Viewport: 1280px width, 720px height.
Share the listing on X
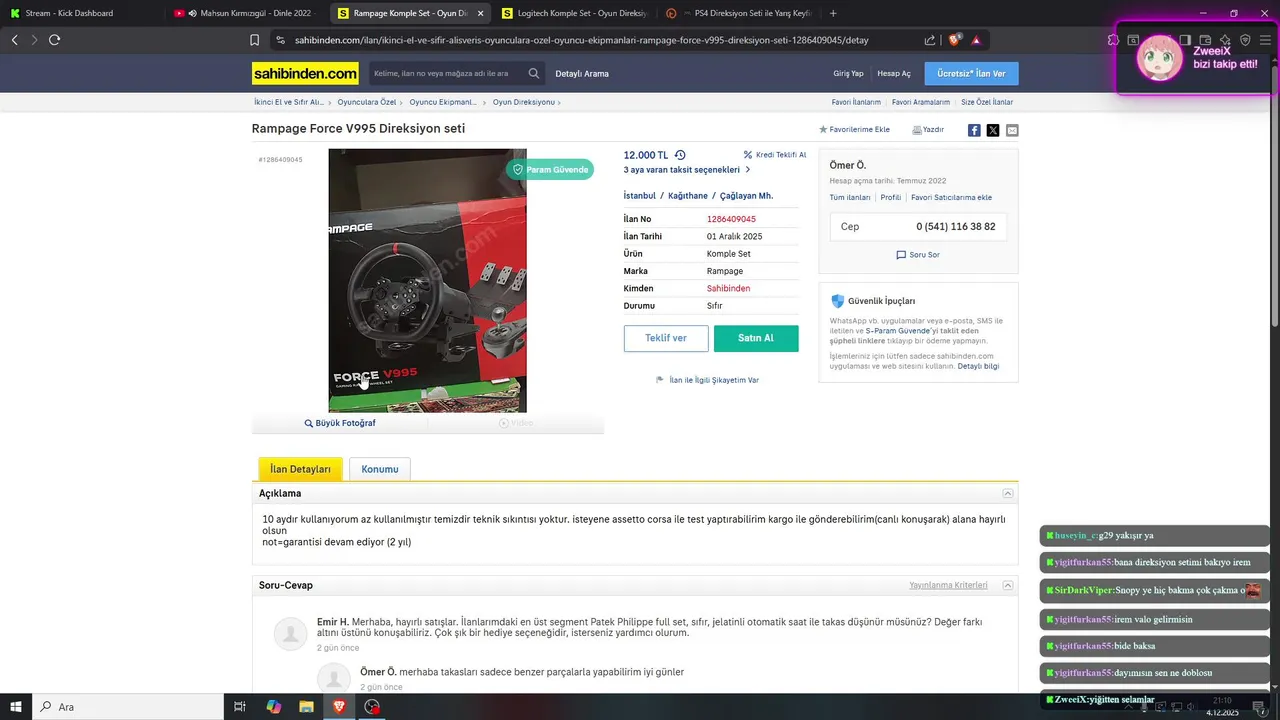point(993,130)
